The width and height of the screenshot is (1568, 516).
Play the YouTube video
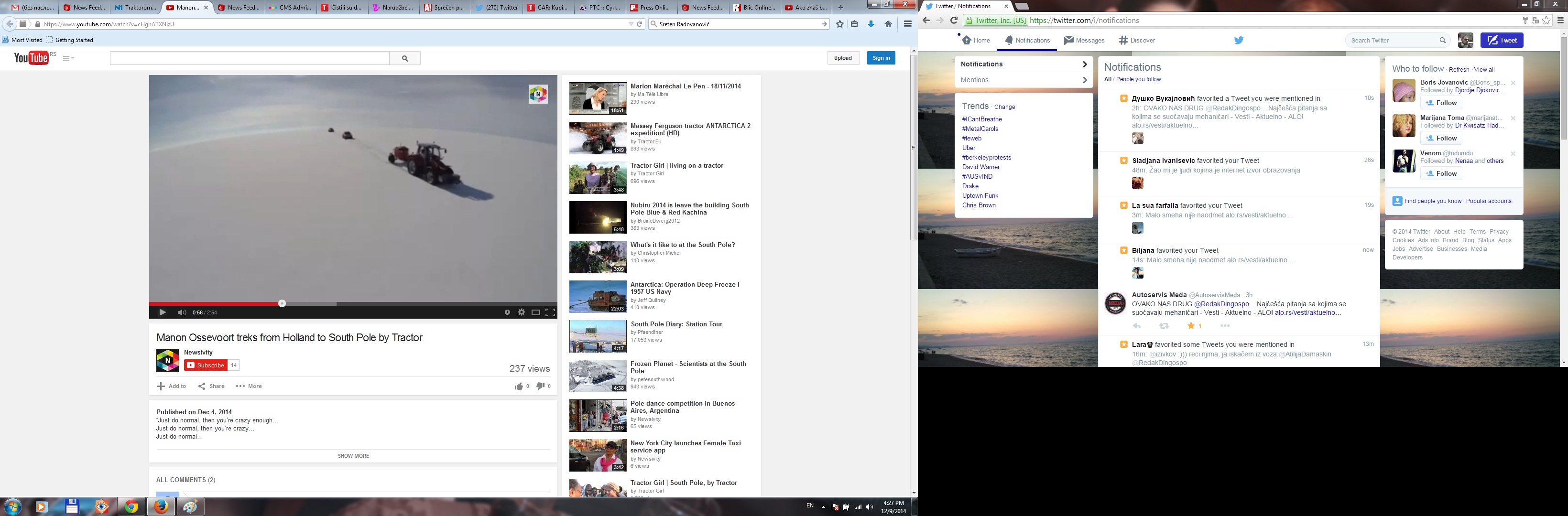162,312
